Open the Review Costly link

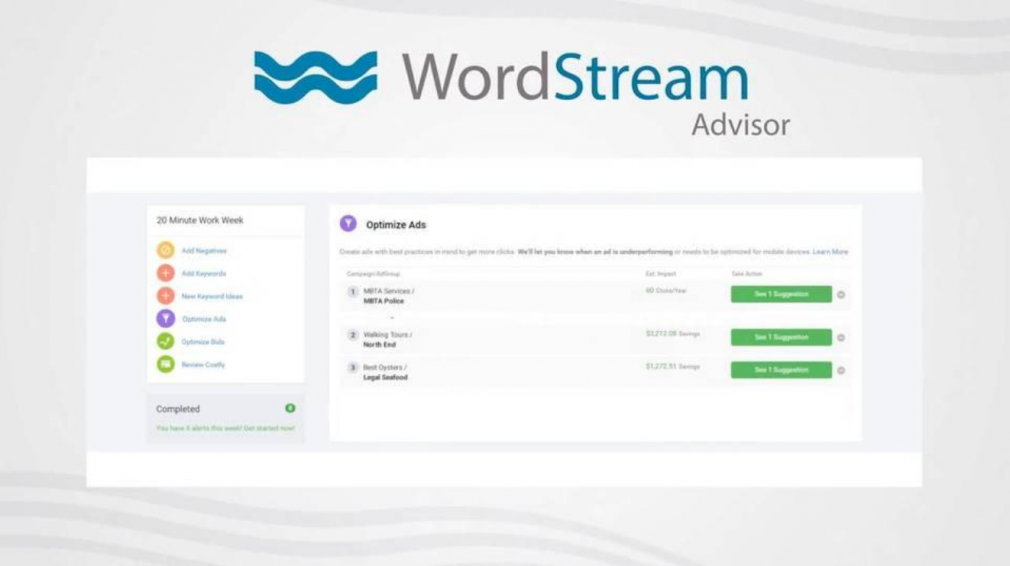click(x=203, y=364)
